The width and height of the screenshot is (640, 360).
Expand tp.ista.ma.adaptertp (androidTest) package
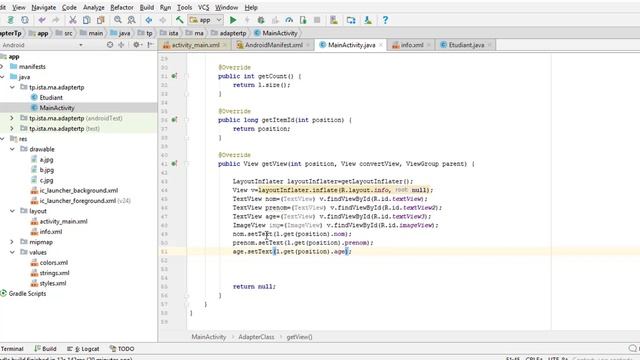point(12,118)
